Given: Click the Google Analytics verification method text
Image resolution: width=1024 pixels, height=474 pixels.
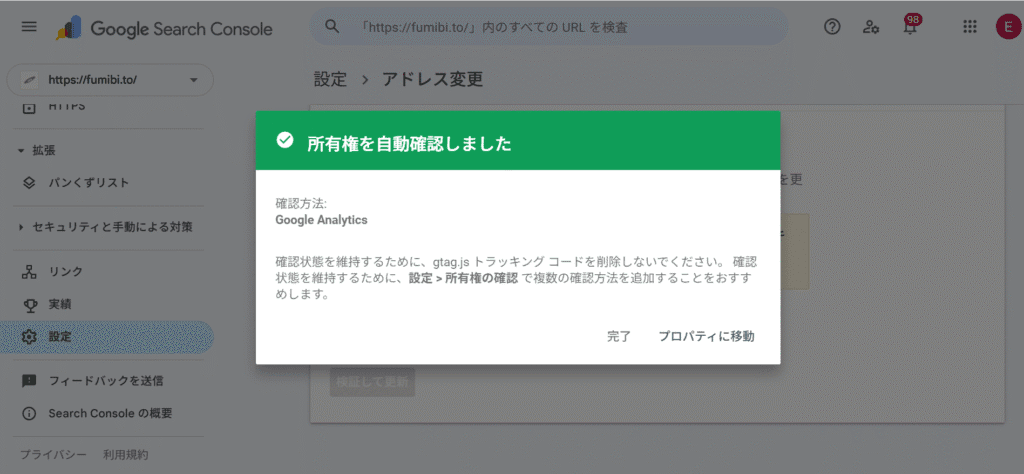Looking at the screenshot, I should [x=321, y=220].
